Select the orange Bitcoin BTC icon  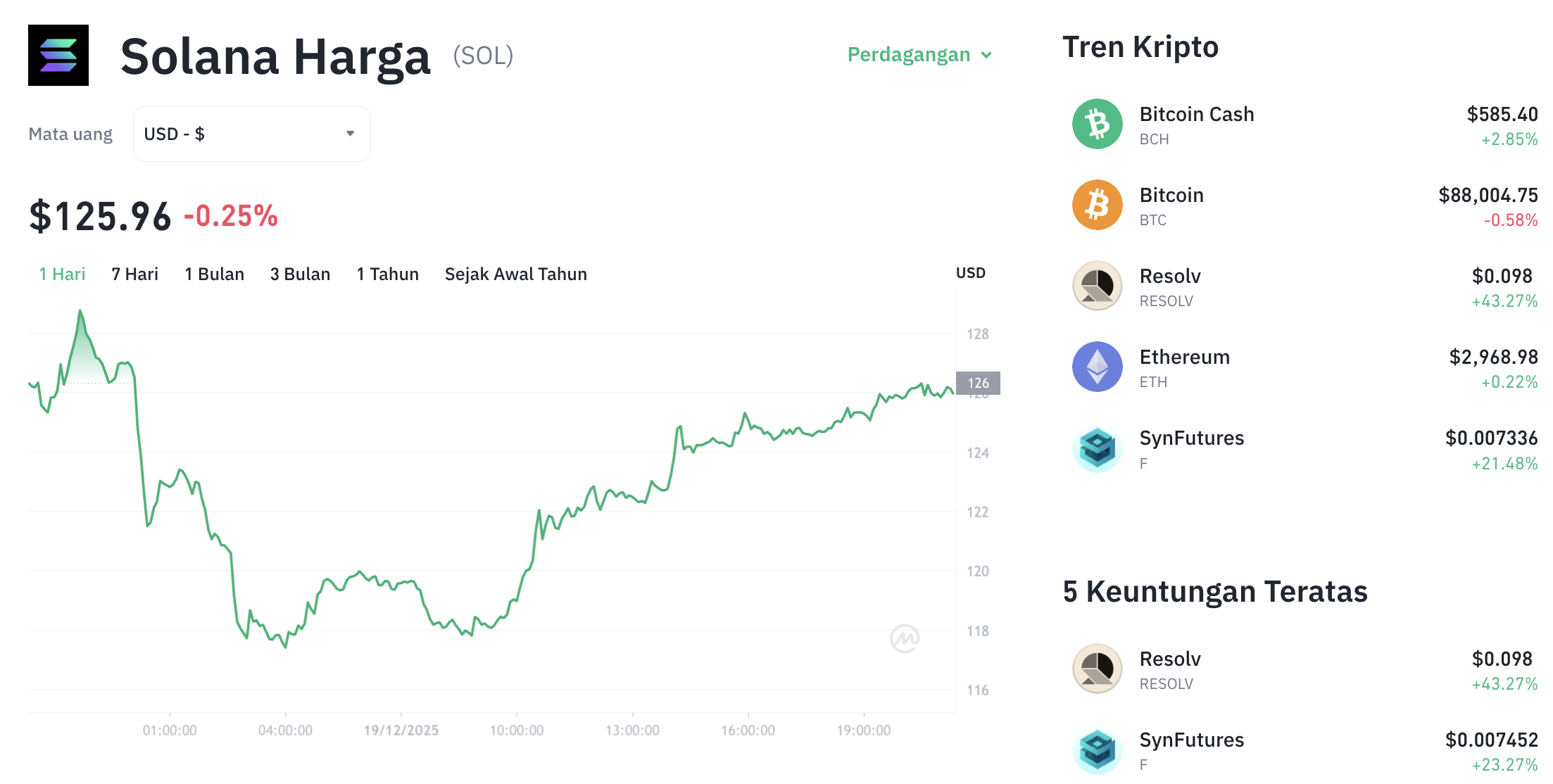click(1096, 205)
